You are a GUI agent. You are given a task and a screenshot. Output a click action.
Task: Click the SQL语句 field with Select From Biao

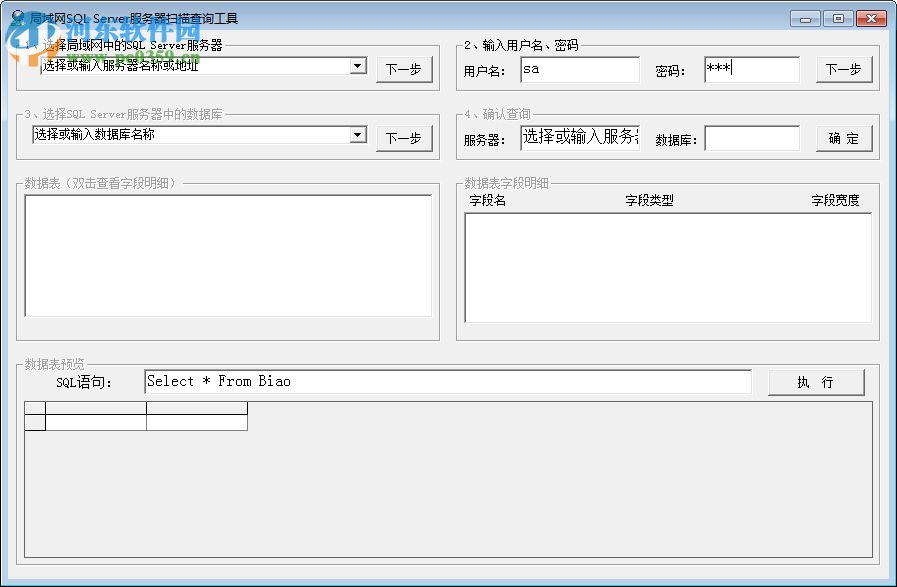(448, 381)
